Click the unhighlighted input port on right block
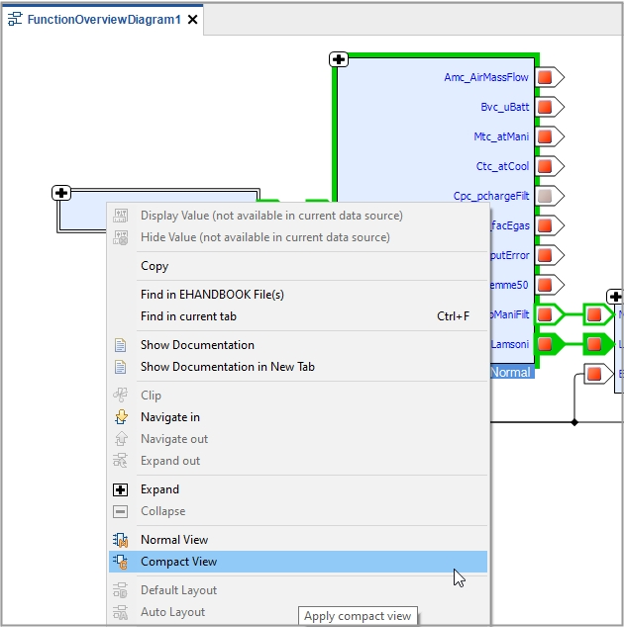 pos(598,374)
